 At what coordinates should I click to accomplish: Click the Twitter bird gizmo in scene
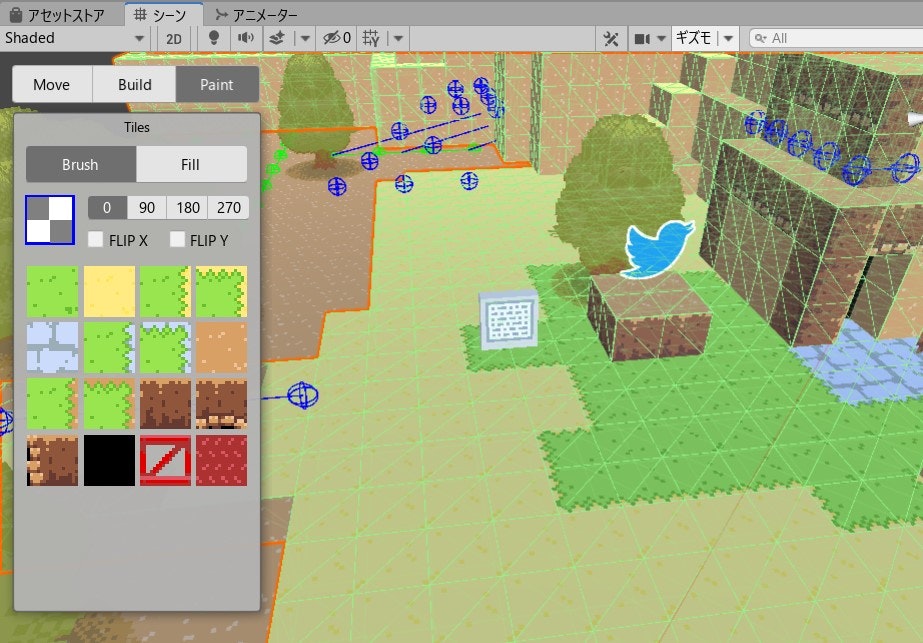click(658, 249)
